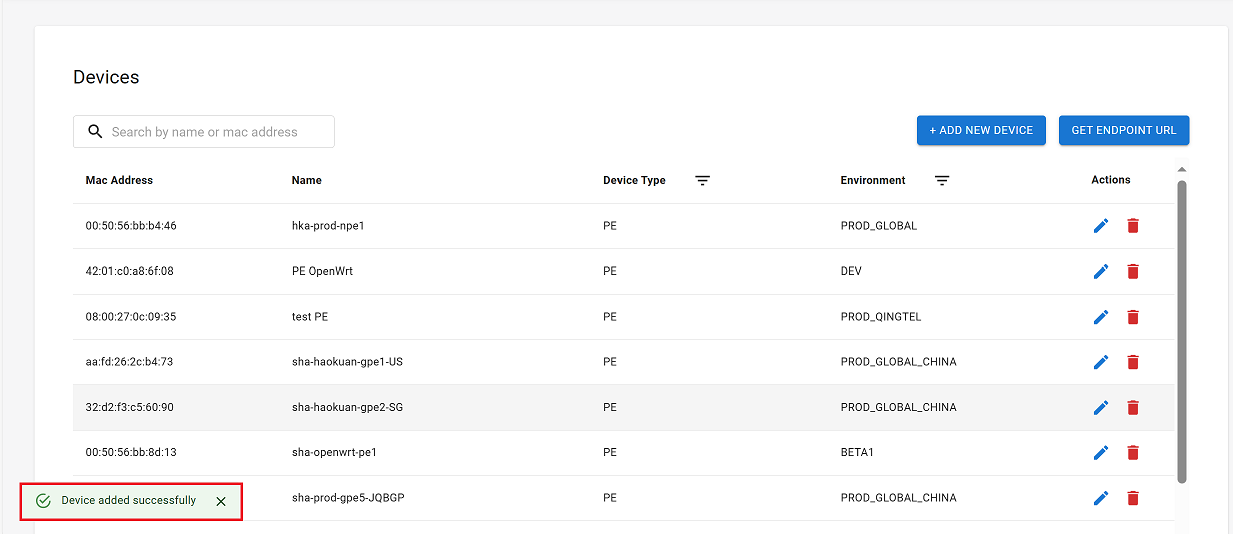This screenshot has width=1233, height=534.
Task: Click device name test PE
Action: (x=310, y=317)
